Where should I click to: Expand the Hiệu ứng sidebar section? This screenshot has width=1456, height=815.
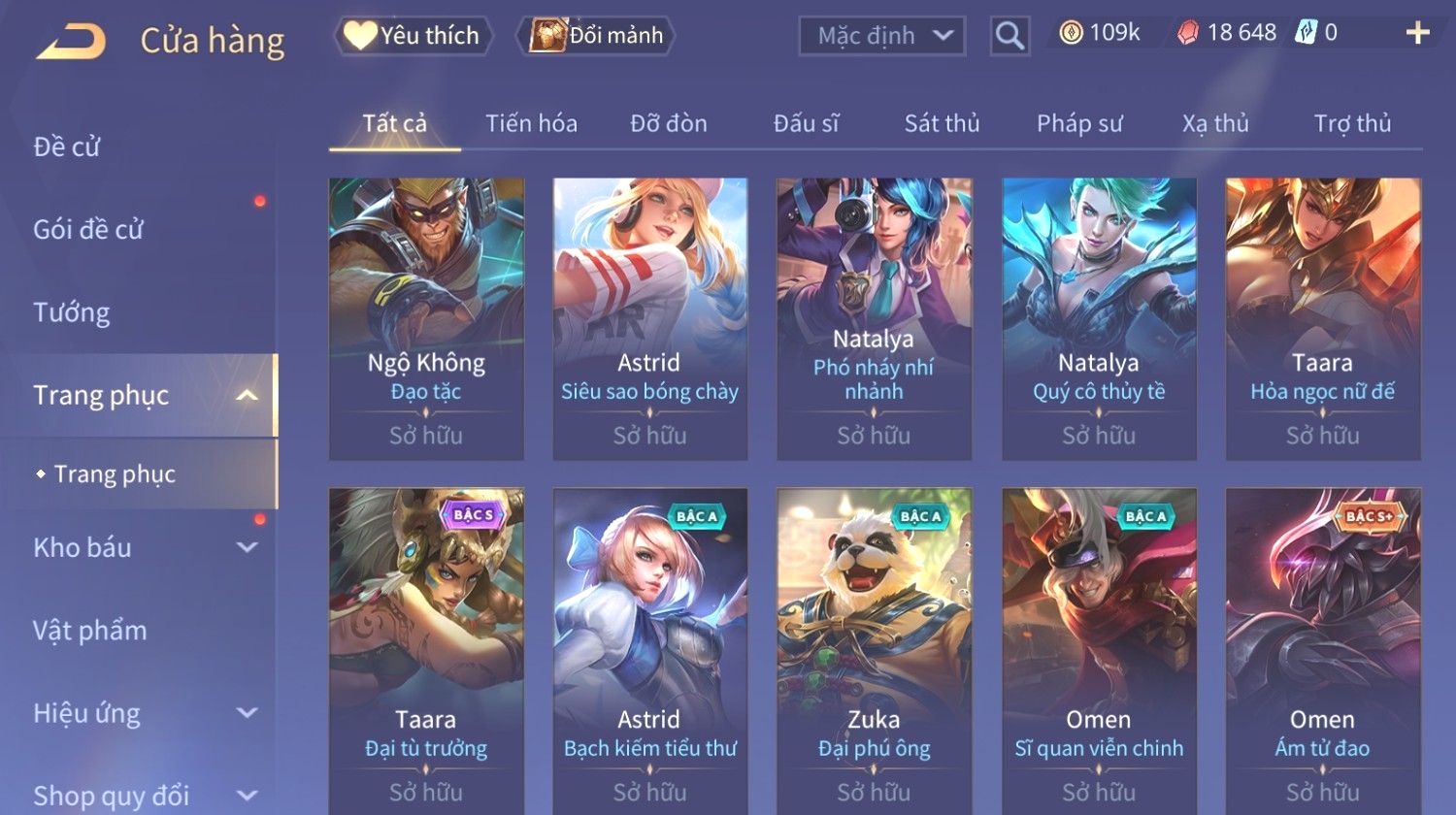point(248,713)
